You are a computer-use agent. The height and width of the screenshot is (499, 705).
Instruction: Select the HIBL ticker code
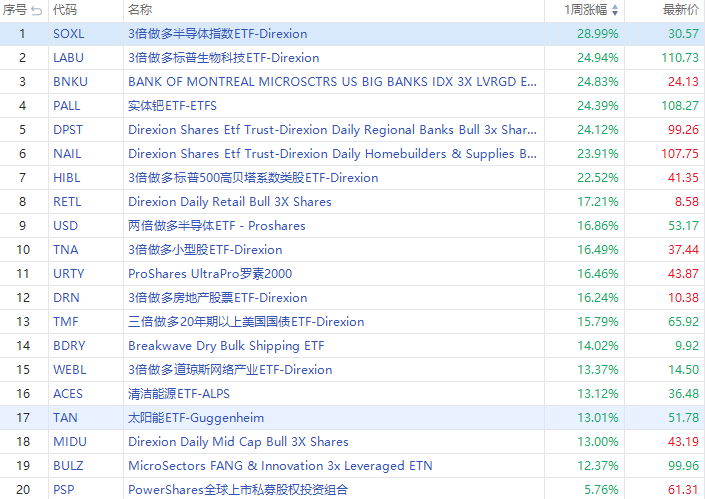[67, 178]
